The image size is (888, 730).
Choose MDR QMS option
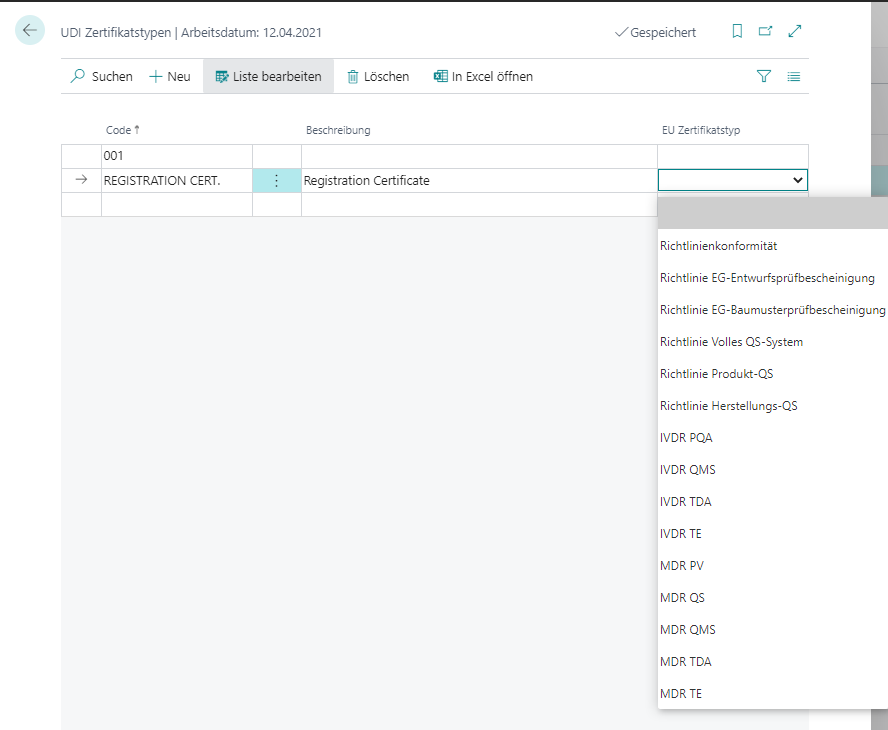click(688, 630)
